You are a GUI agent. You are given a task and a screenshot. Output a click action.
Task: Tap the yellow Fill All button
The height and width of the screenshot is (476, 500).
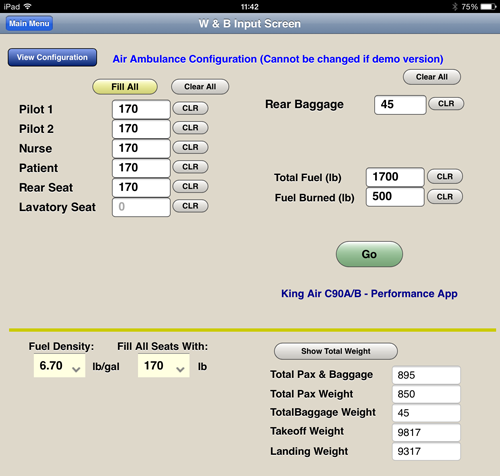coord(125,87)
